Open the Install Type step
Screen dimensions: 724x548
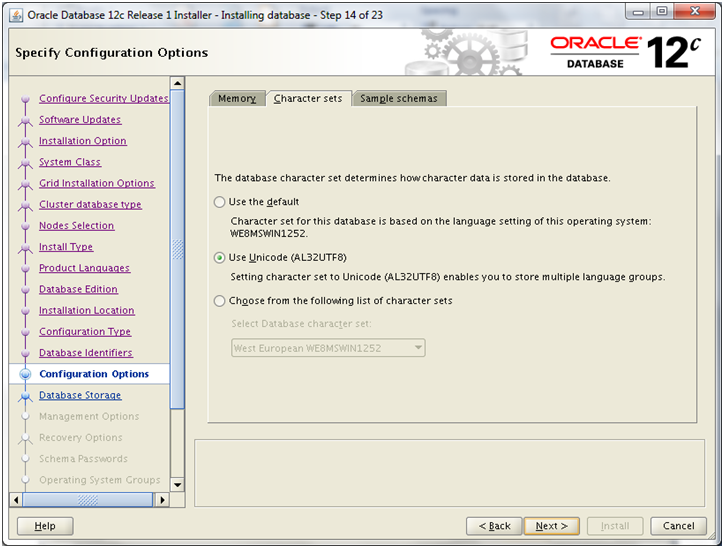tap(66, 247)
